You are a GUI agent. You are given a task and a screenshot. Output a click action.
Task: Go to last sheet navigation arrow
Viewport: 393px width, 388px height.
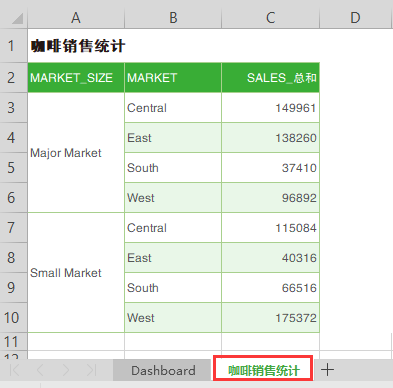(x=91, y=370)
